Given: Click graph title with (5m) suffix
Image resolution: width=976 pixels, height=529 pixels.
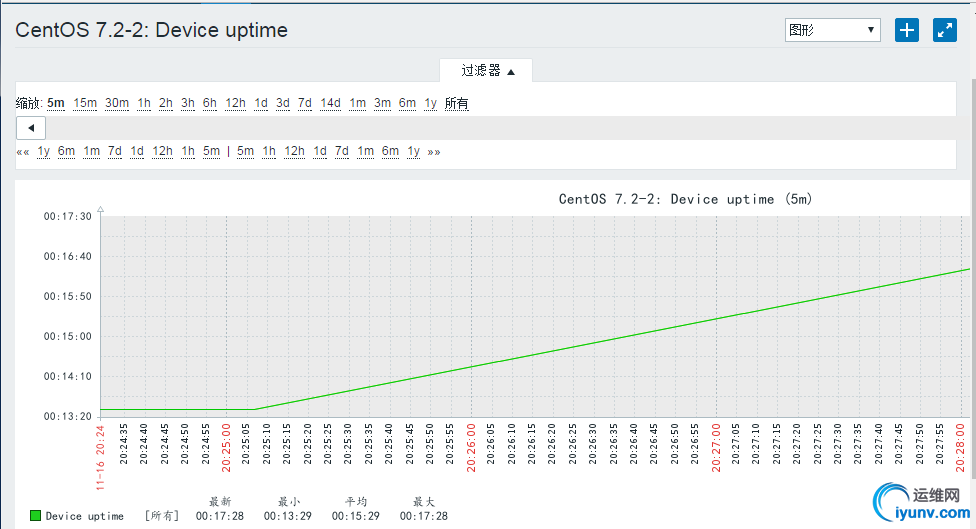Looking at the screenshot, I should click(x=685, y=199).
